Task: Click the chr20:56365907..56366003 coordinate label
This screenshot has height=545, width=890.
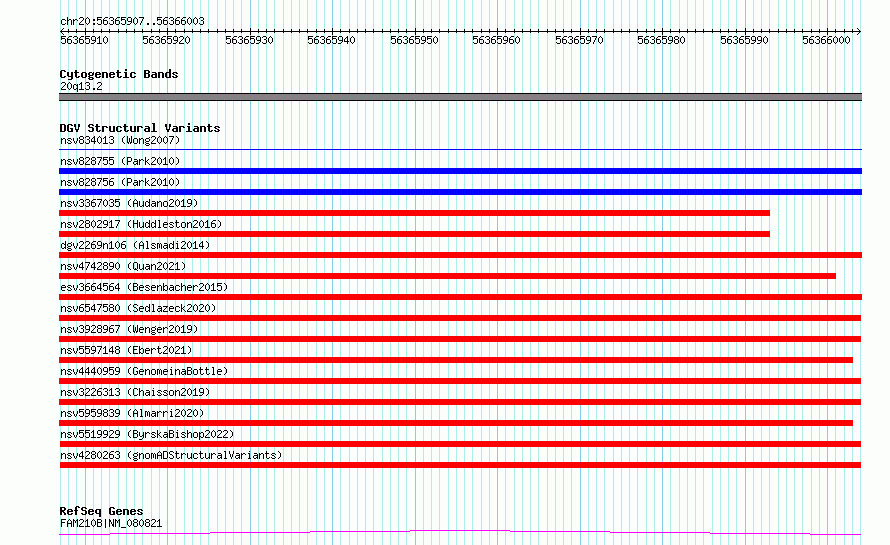Action: 132,21
